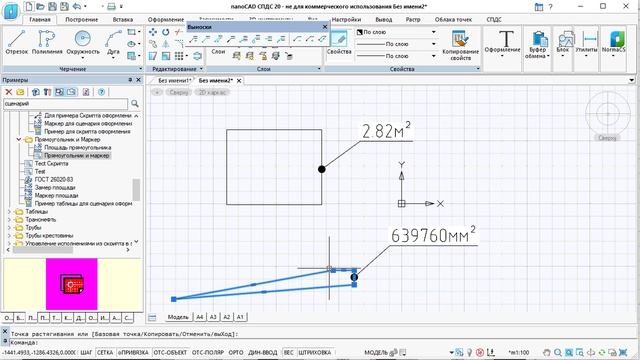Toggle ДИН-ВВОД dynamic input

click(262, 352)
